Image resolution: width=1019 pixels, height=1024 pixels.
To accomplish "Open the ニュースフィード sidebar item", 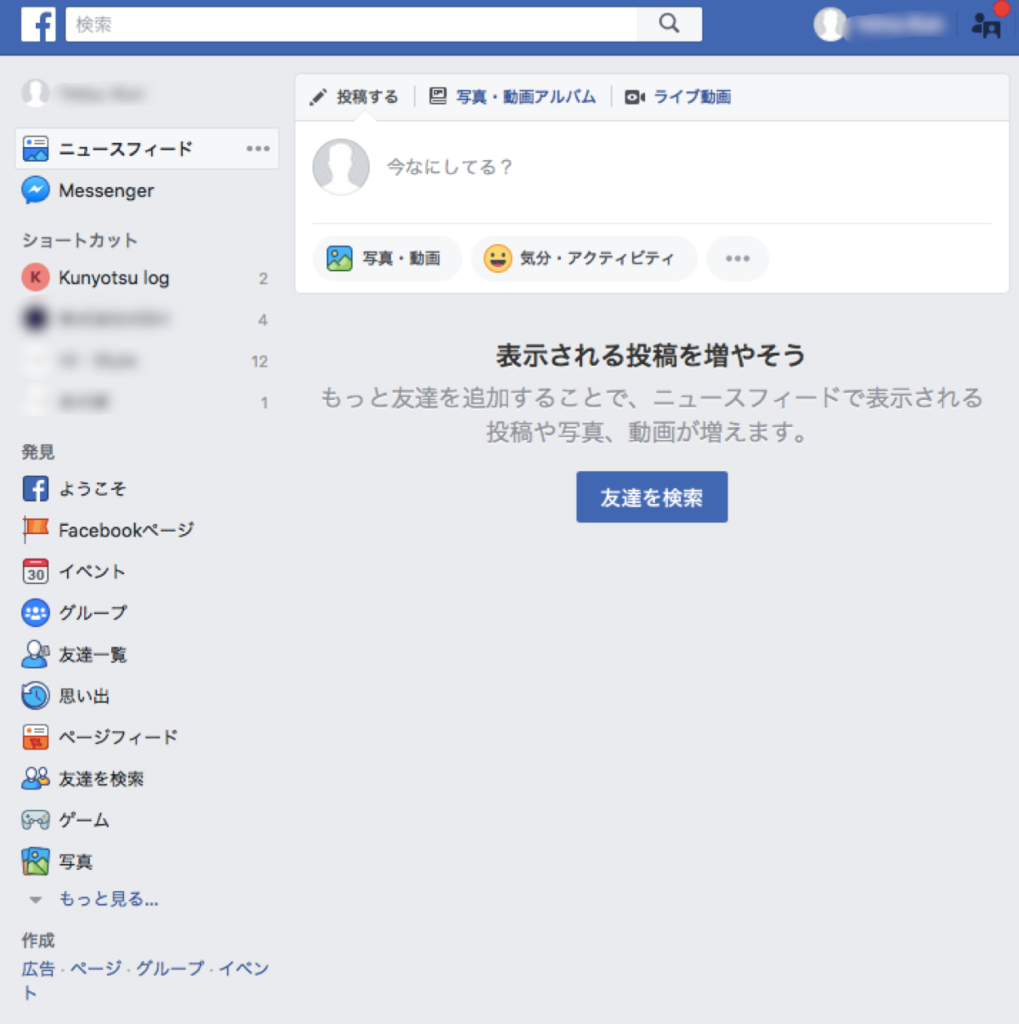I will [x=147, y=149].
